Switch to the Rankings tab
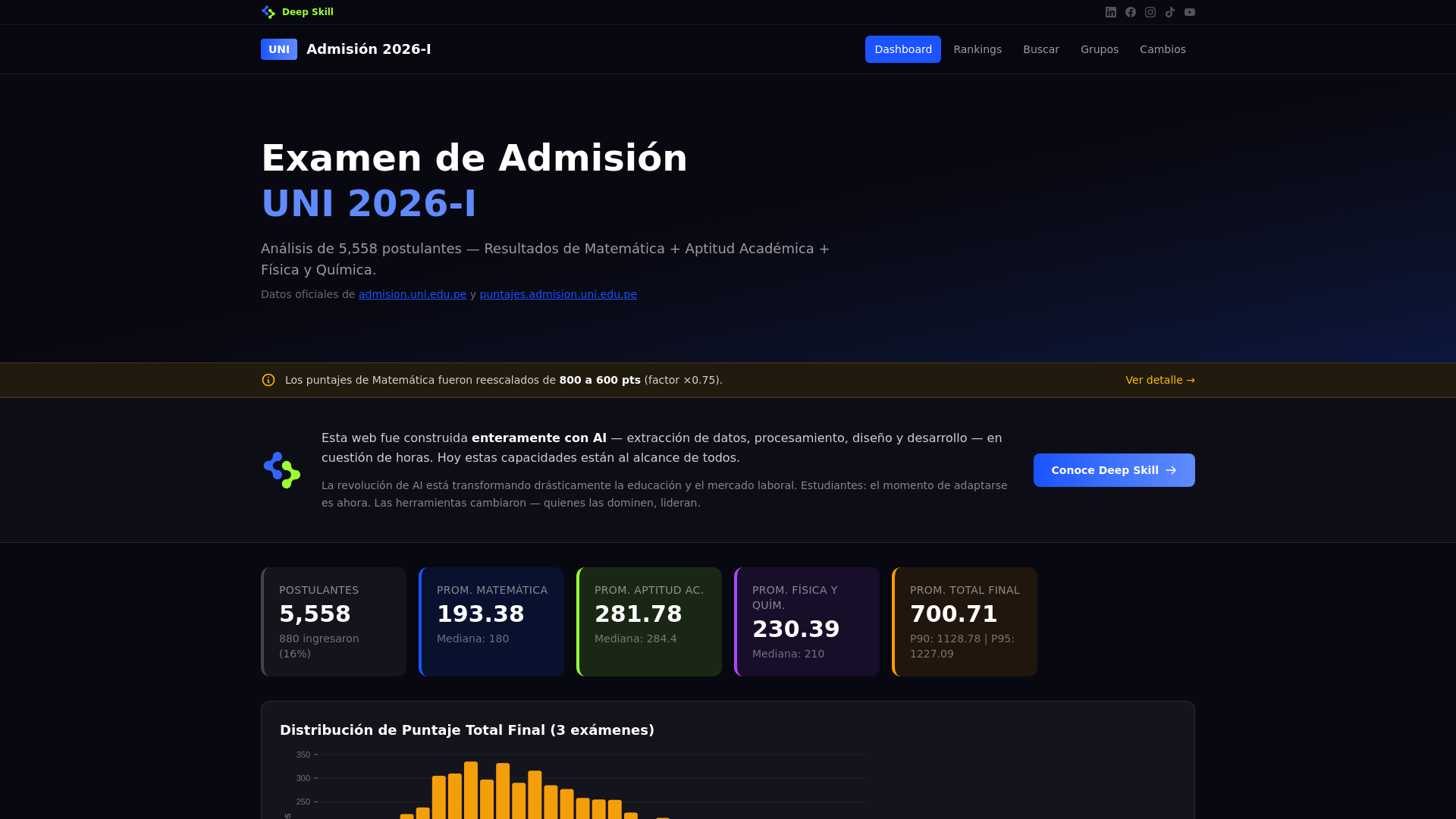Screen dimensions: 1456x819 pyautogui.click(x=977, y=49)
